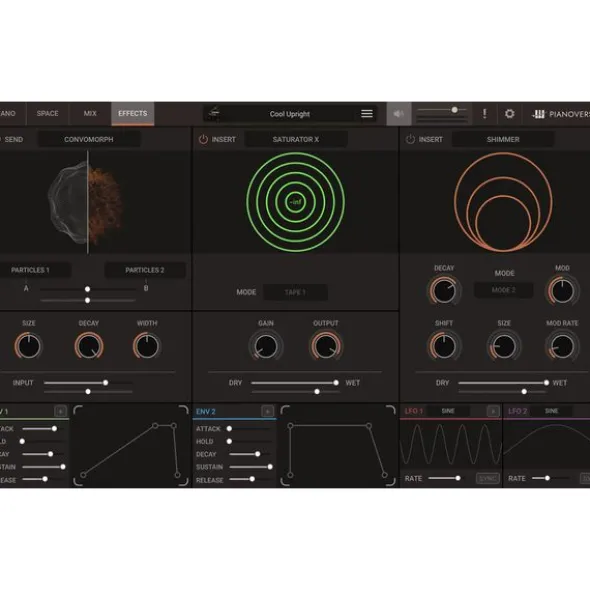Click the Shimmer SHIFT knob
The width and height of the screenshot is (590, 591).
click(444, 346)
